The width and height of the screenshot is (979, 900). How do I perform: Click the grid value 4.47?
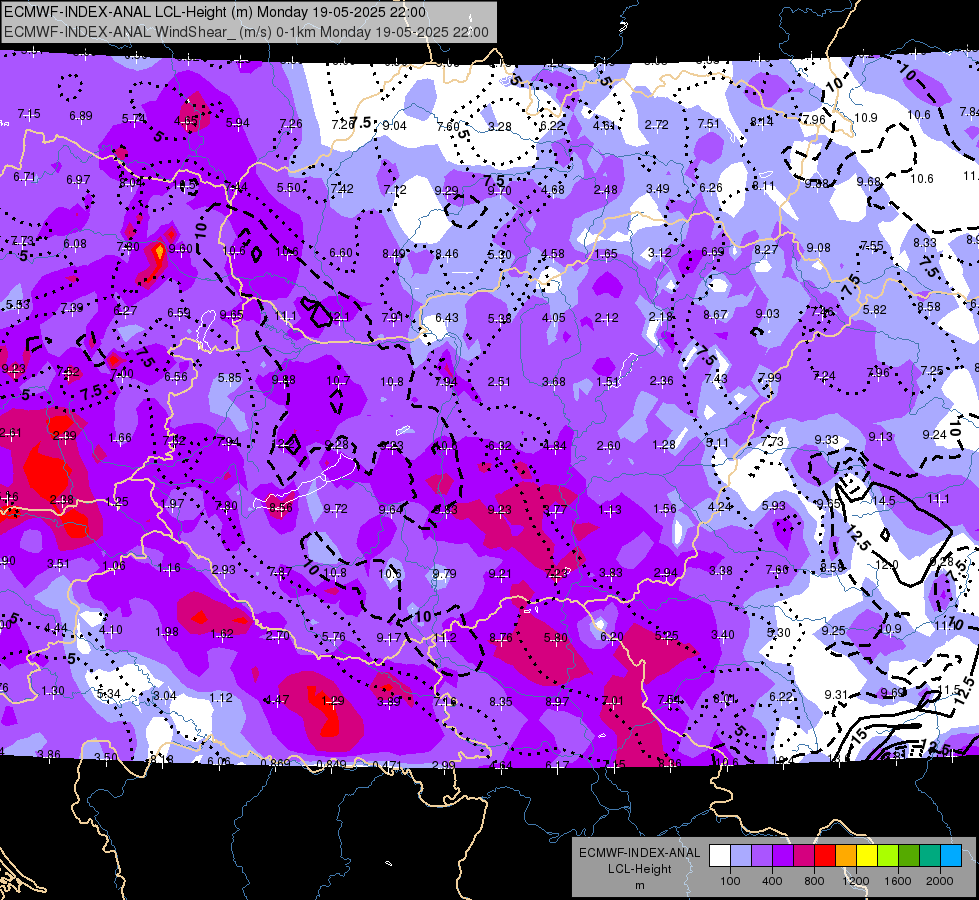pyautogui.click(x=277, y=700)
